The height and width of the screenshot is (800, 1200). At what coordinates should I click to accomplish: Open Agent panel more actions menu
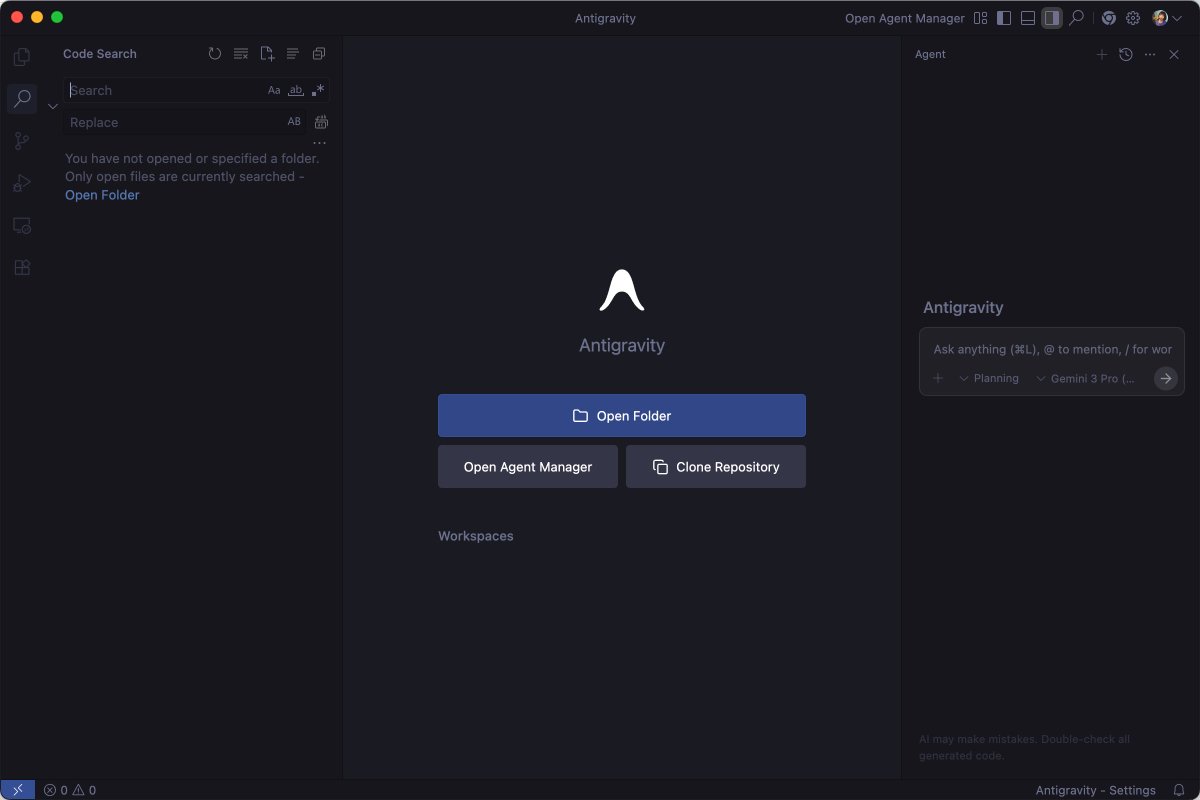tap(1150, 55)
